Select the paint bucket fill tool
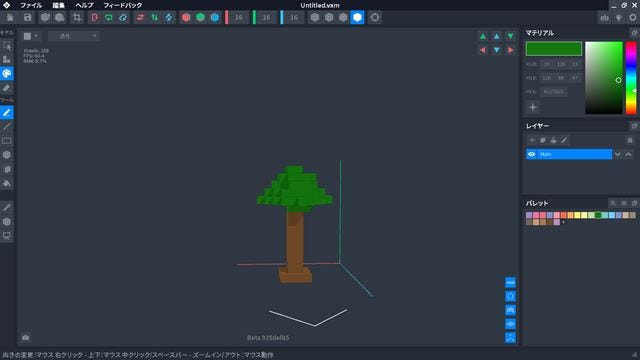Viewport: 640px width, 360px height. [x=7, y=183]
